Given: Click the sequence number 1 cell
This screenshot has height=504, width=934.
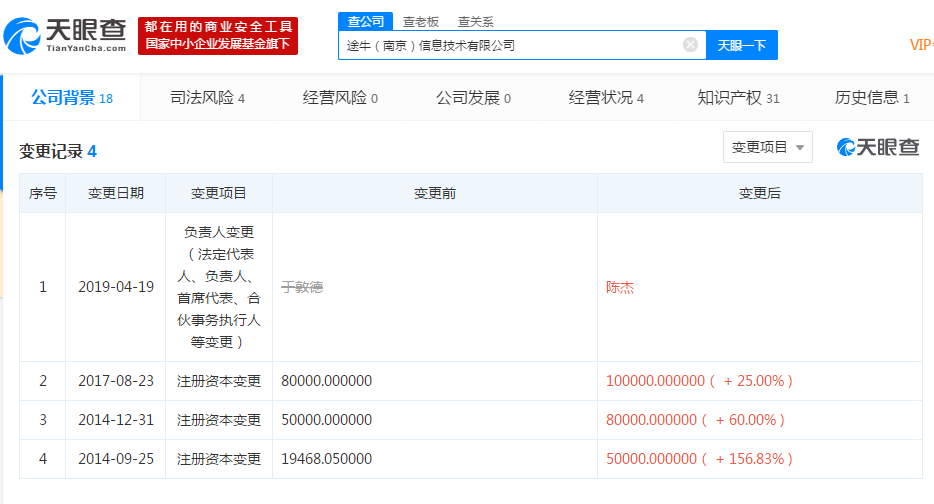Looking at the screenshot, I should [x=42, y=287].
